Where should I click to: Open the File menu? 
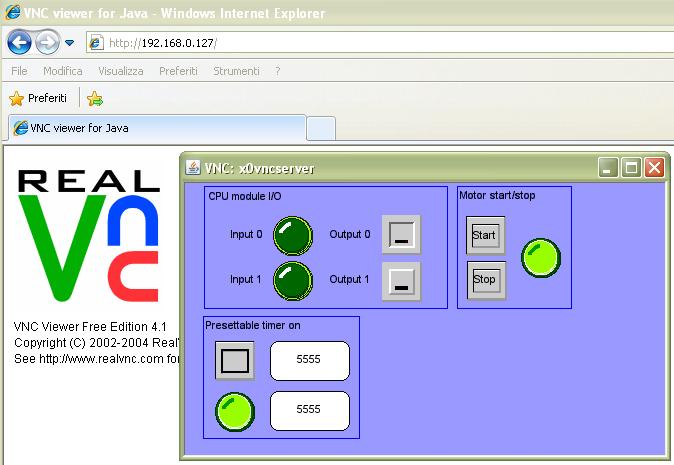point(19,71)
